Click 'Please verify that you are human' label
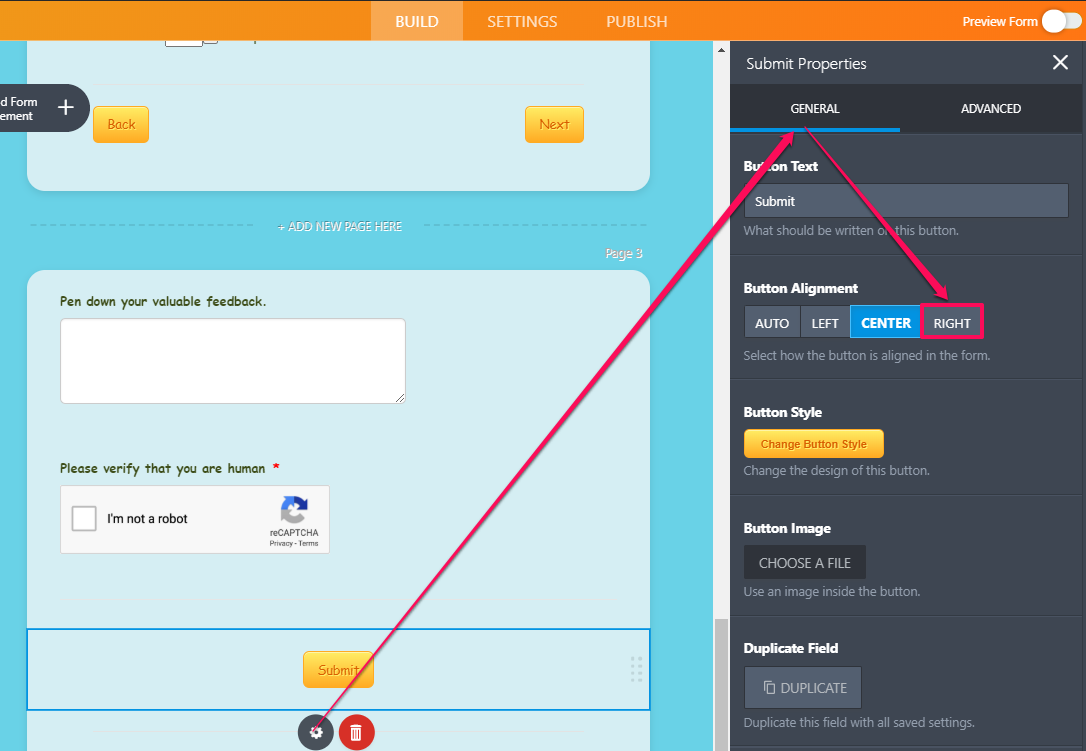This screenshot has width=1086, height=751. click(163, 468)
